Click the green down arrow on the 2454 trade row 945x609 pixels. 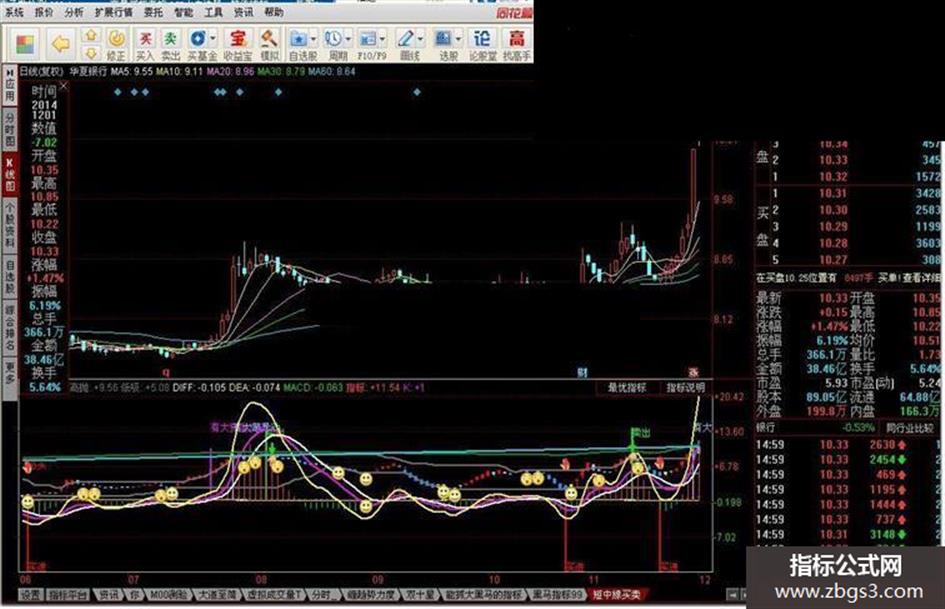[902, 460]
